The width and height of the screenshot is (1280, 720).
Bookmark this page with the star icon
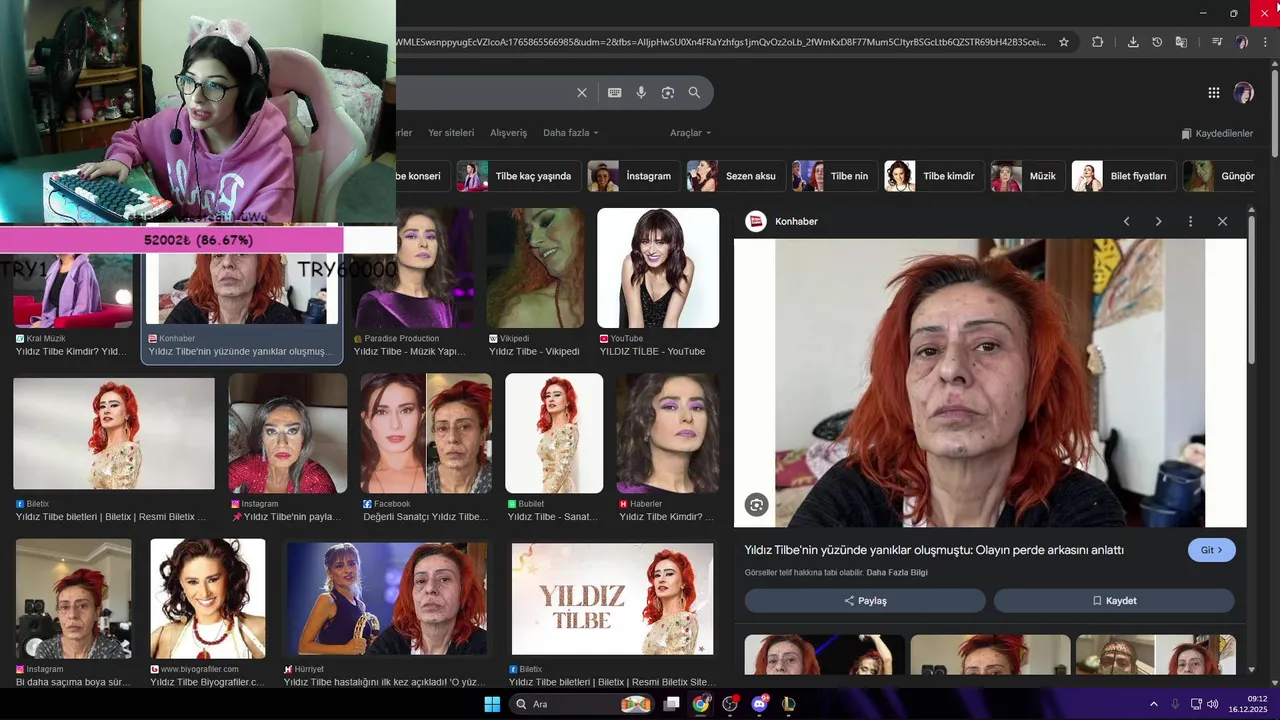coord(1064,42)
